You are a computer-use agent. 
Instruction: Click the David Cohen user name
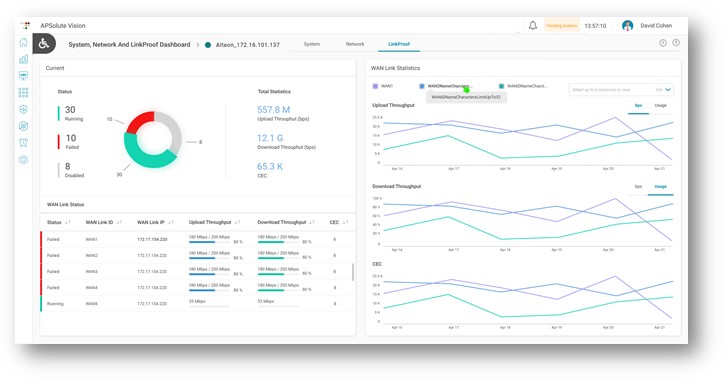[656, 26]
